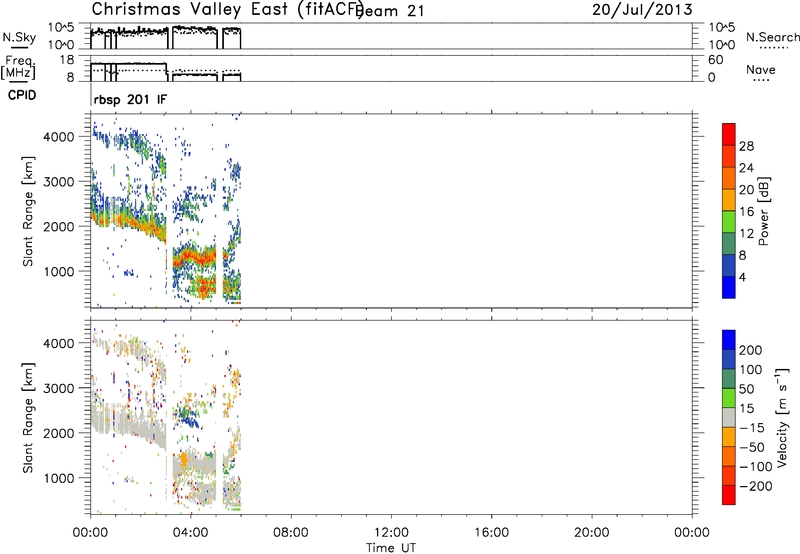Click the 'N.Sky' legend label
The height and width of the screenshot is (554, 800).
[19, 38]
